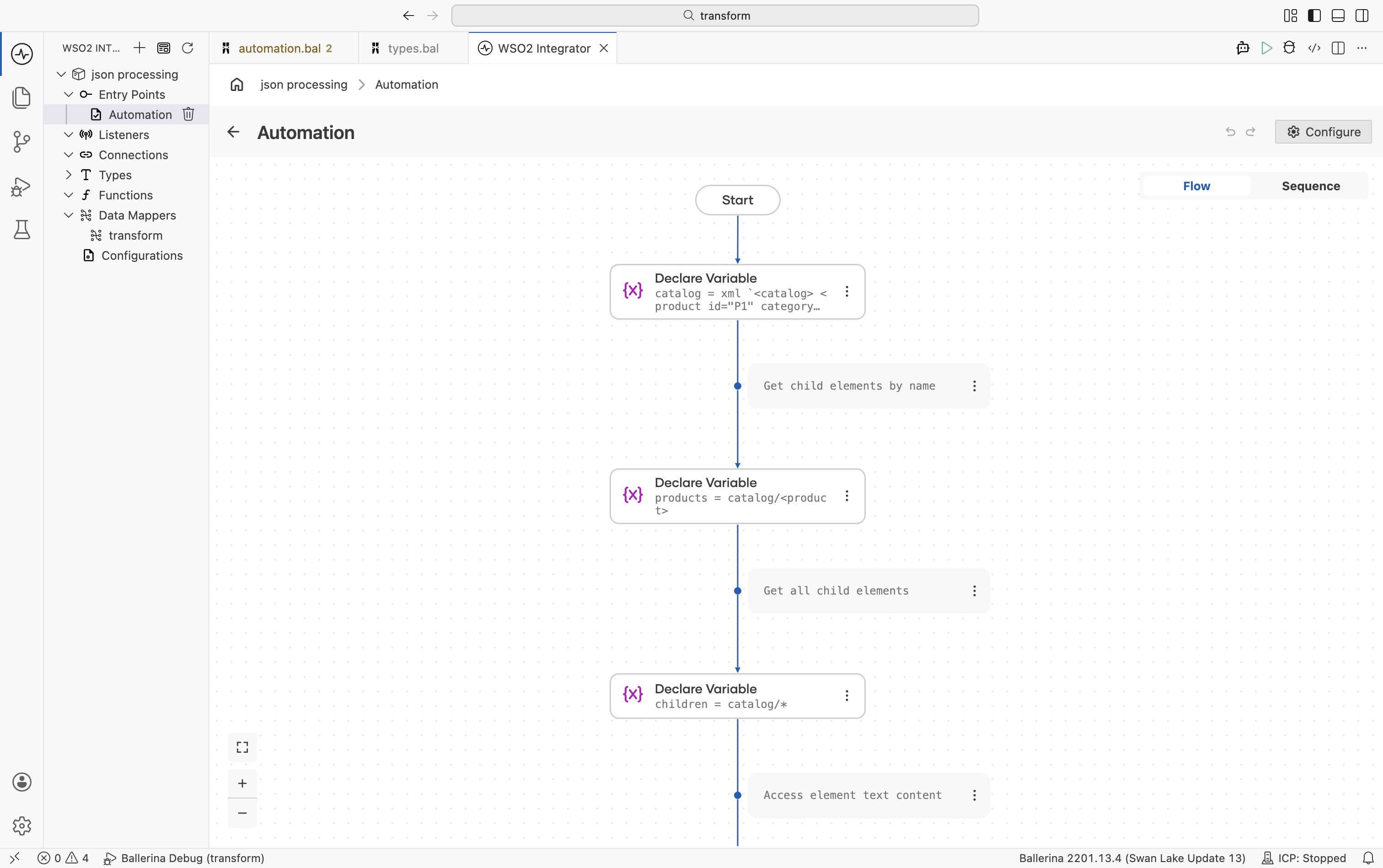Delete the Automation entry point
The height and width of the screenshot is (868, 1383).
188,114
